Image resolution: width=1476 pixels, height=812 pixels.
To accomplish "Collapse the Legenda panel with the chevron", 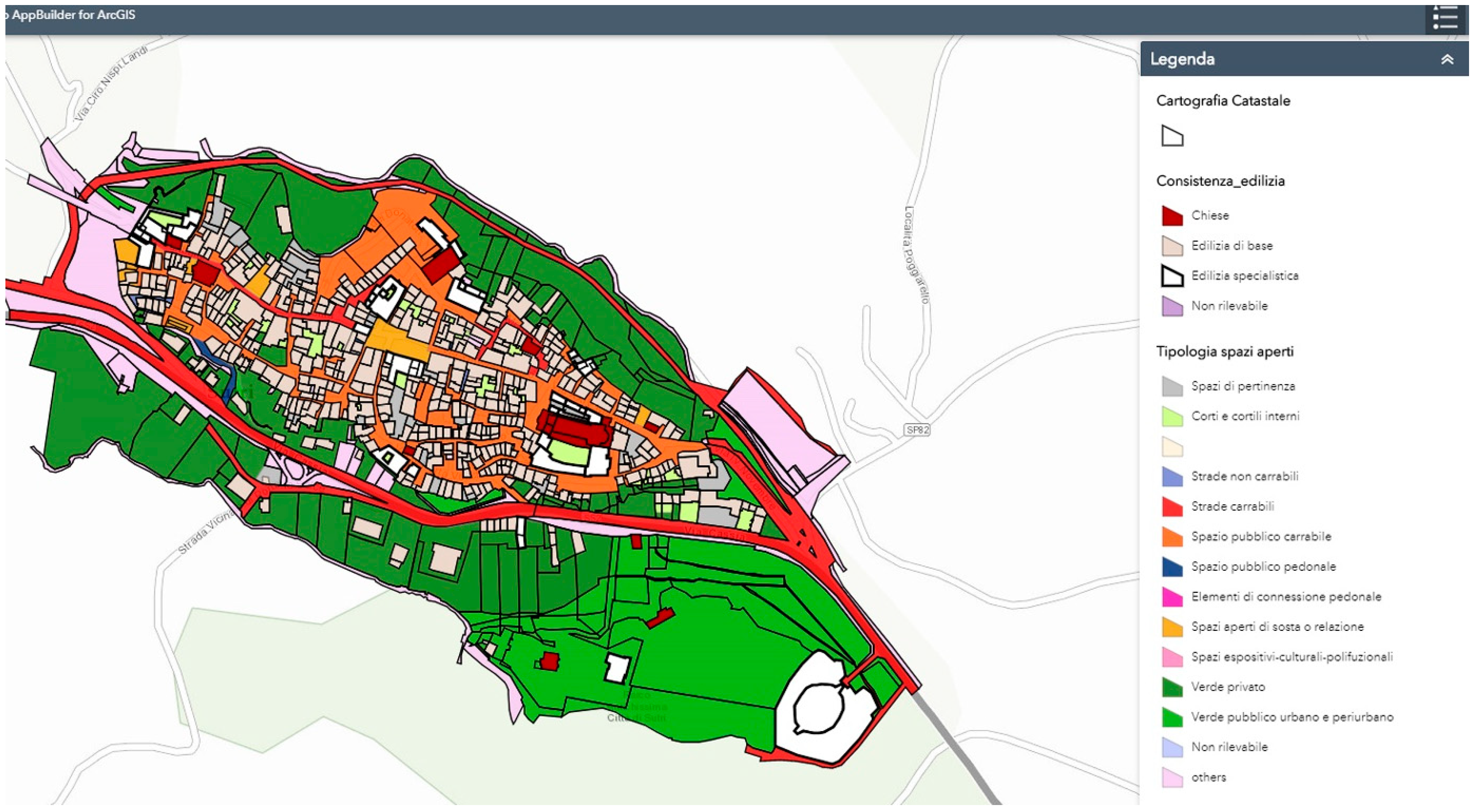I will [x=1447, y=59].
